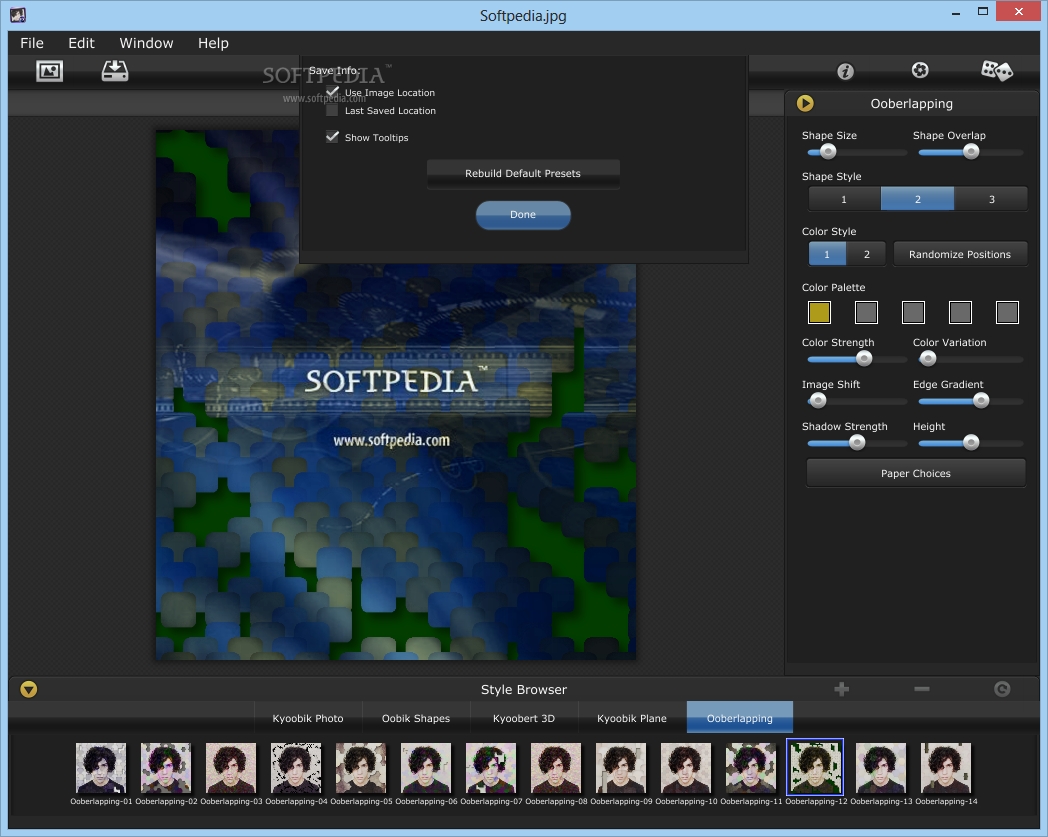The image size is (1048, 837).
Task: Click yellow play arrow beside Ooberlapping title
Action: pos(805,103)
